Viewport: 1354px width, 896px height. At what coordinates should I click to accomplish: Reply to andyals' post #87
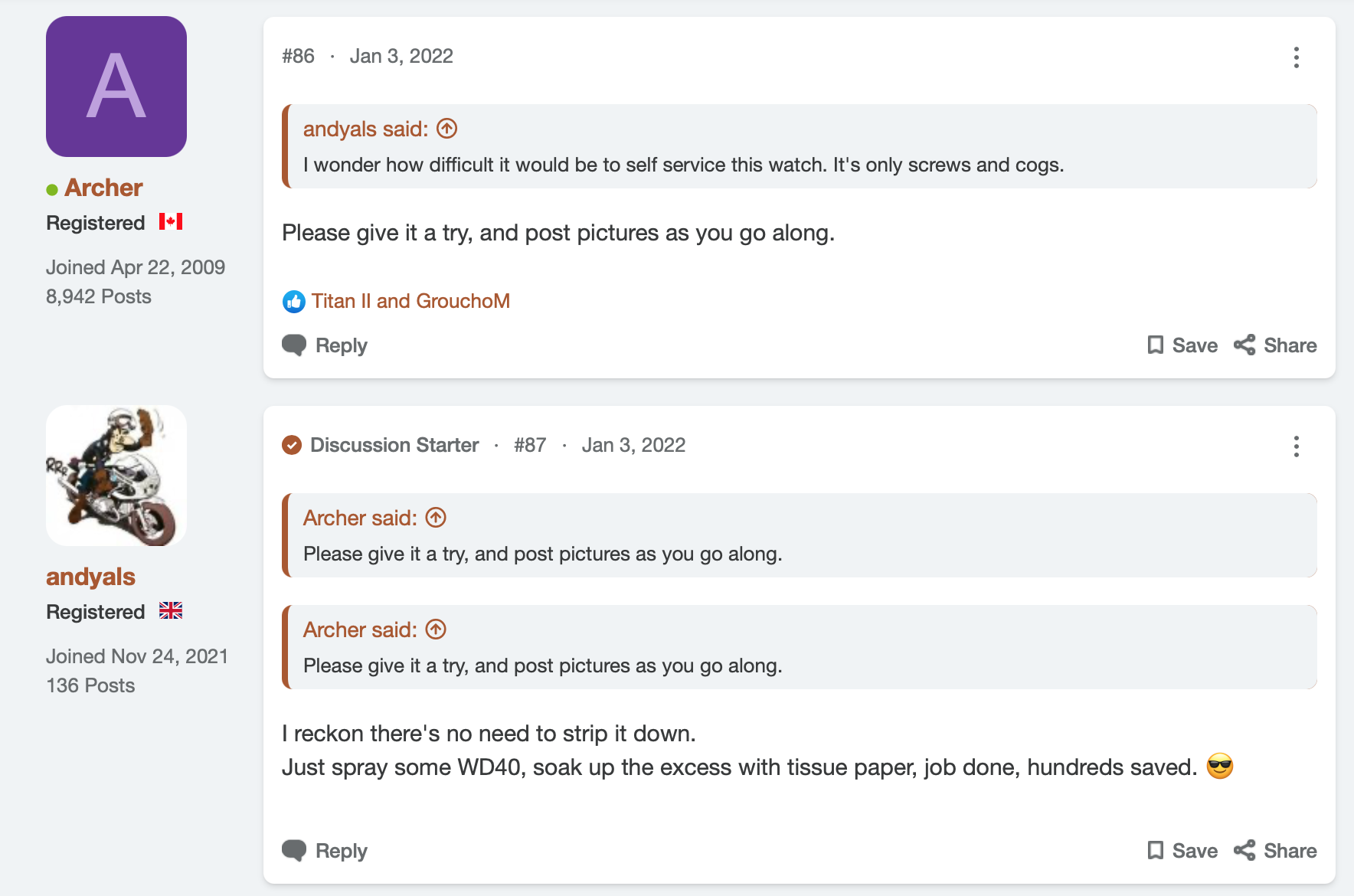pos(325,851)
